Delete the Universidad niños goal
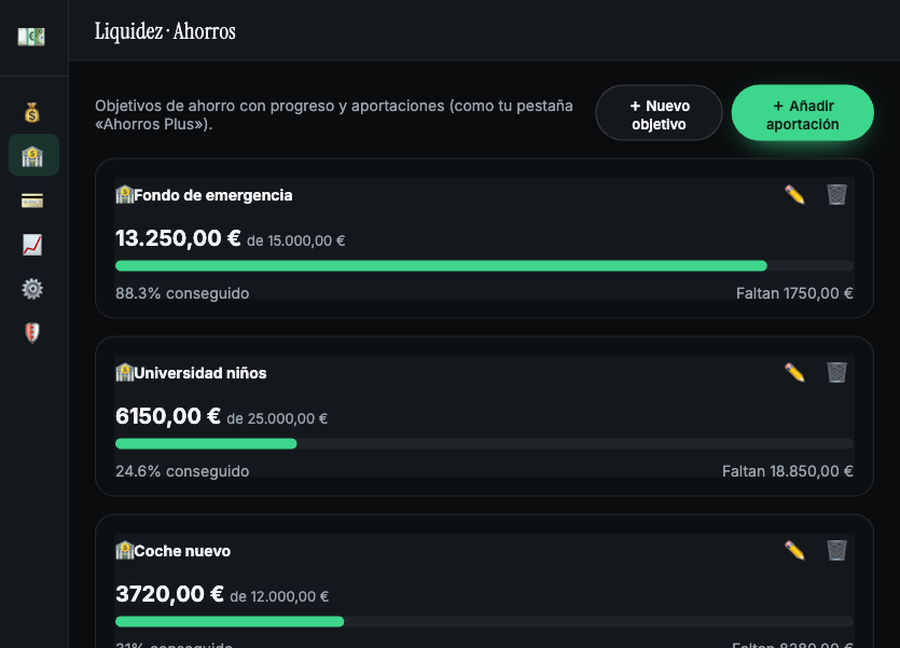 (837, 372)
